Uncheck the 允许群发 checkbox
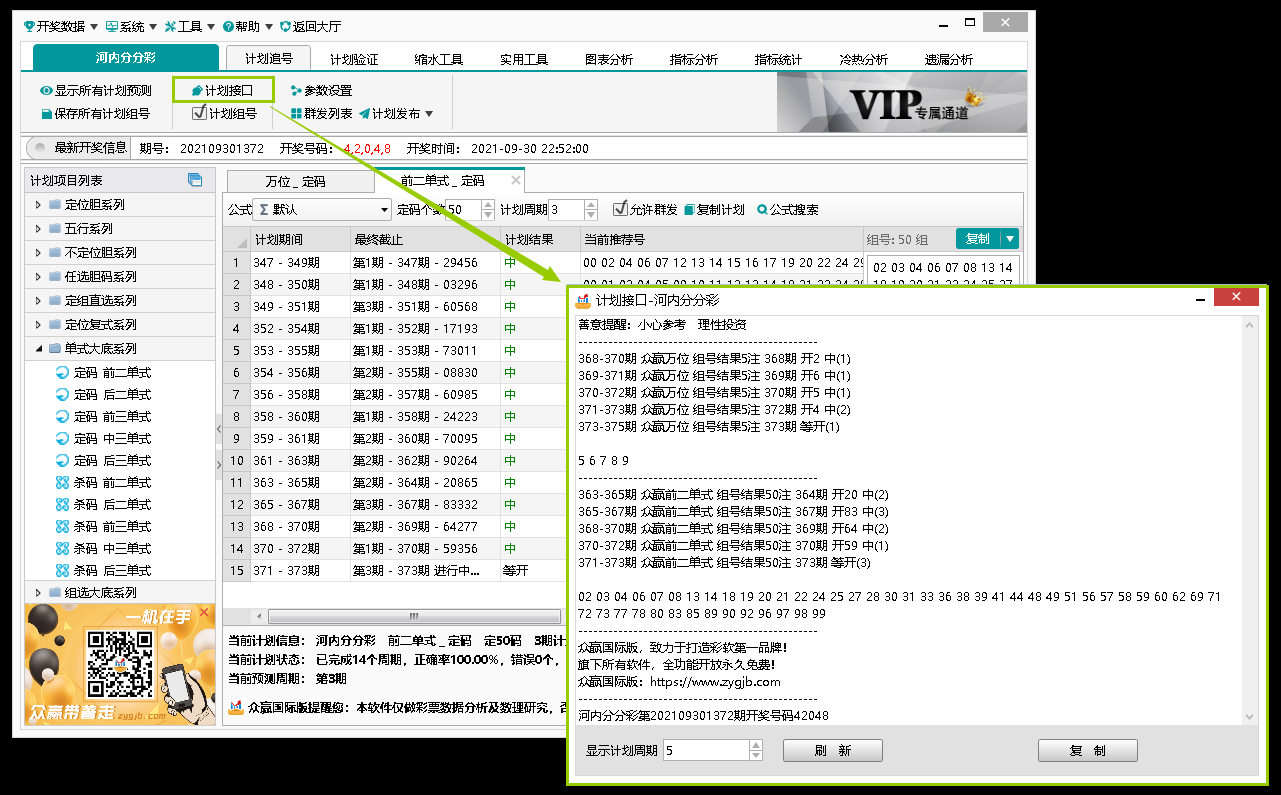The height and width of the screenshot is (795, 1281). (x=620, y=209)
